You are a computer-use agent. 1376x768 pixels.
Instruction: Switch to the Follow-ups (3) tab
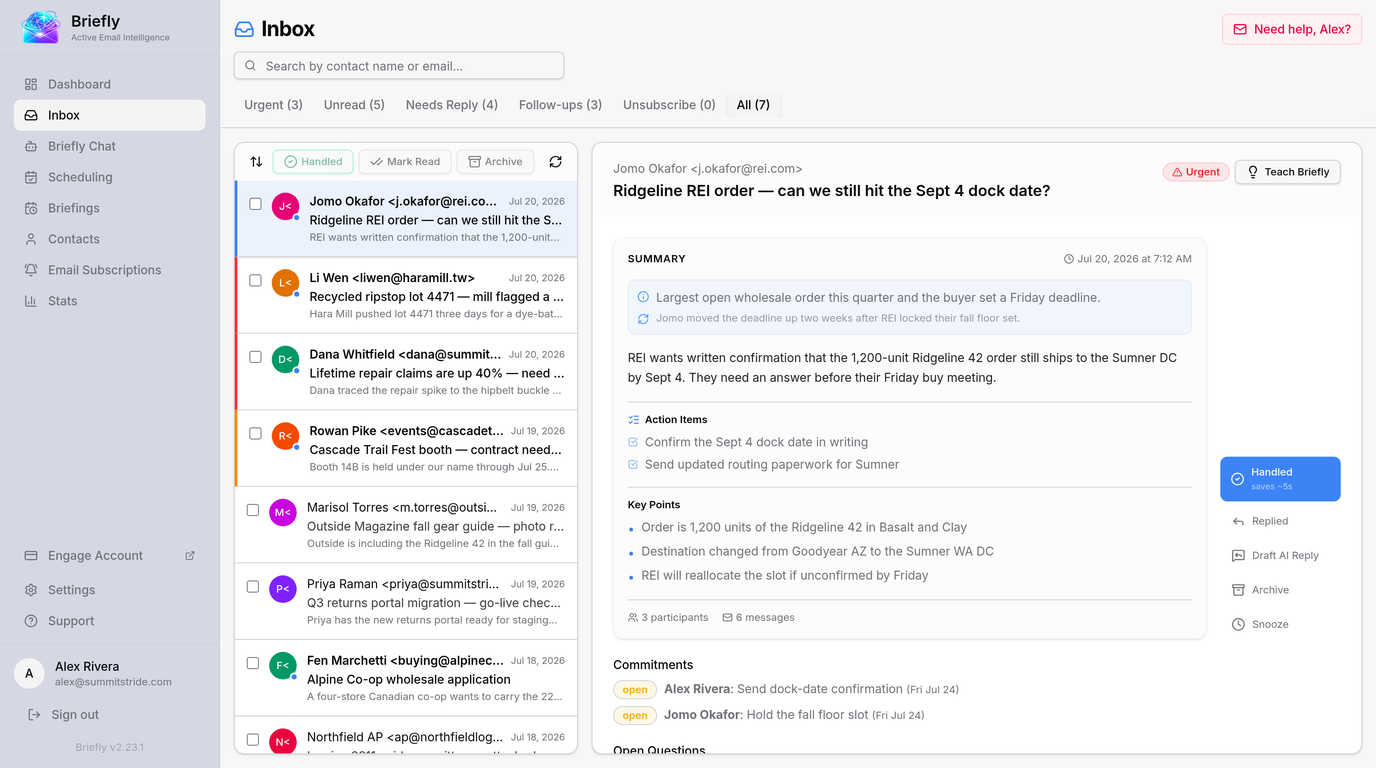(x=560, y=105)
